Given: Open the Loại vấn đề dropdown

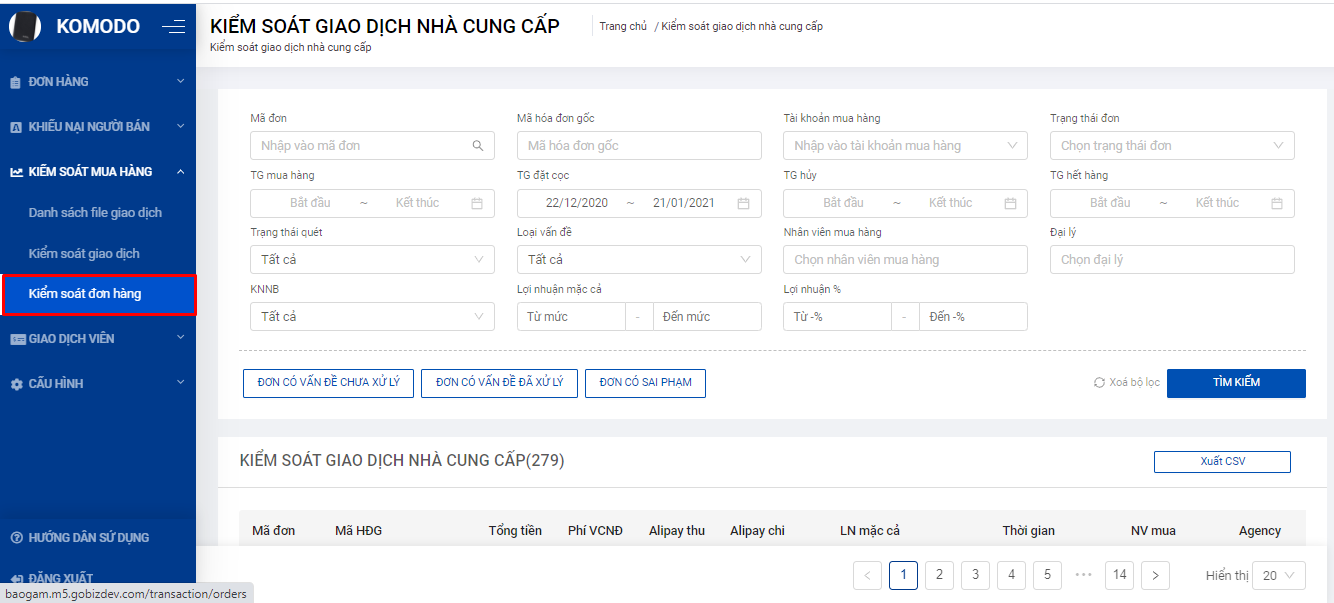Looking at the screenshot, I should pos(638,260).
